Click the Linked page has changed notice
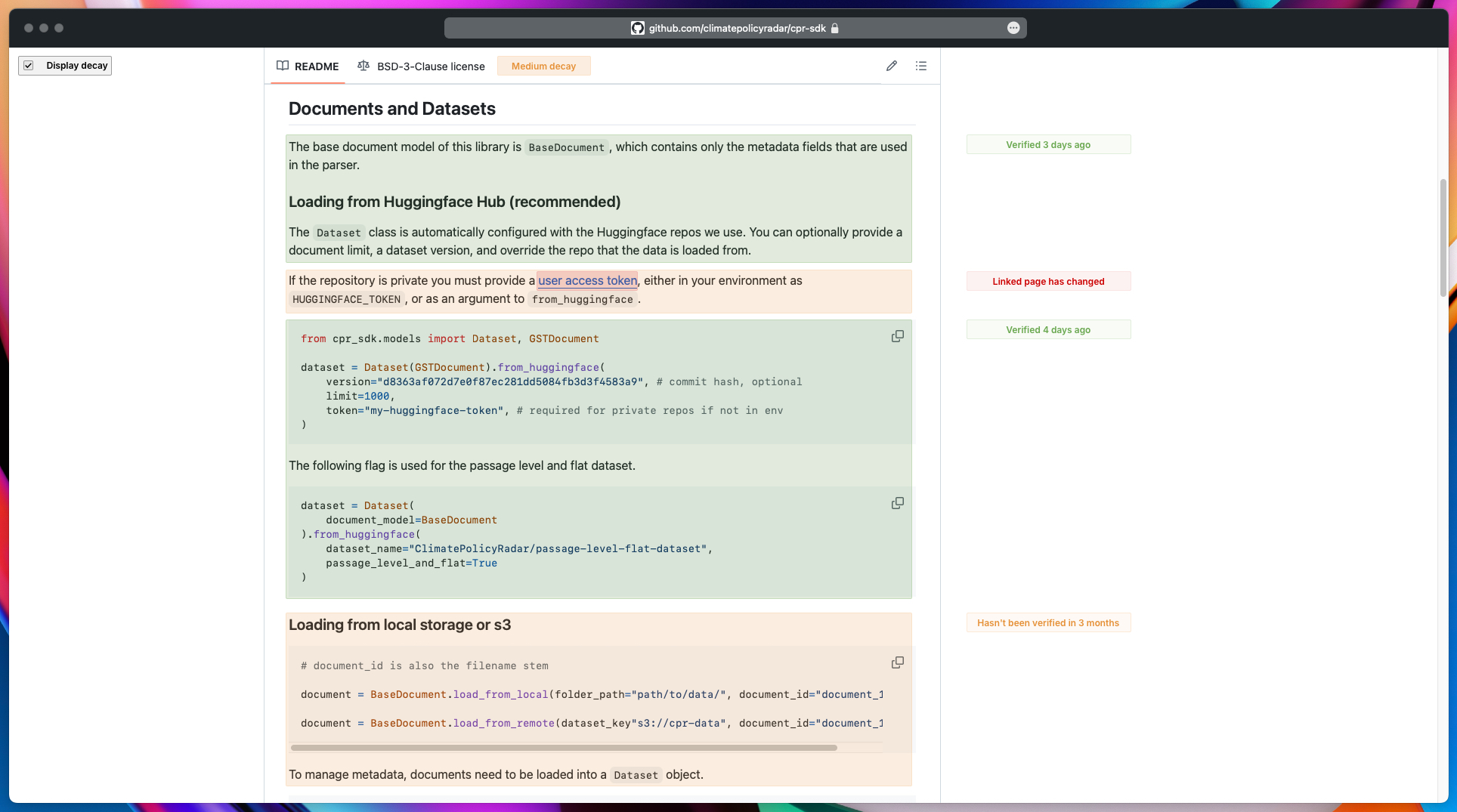The image size is (1457, 812). click(1048, 282)
